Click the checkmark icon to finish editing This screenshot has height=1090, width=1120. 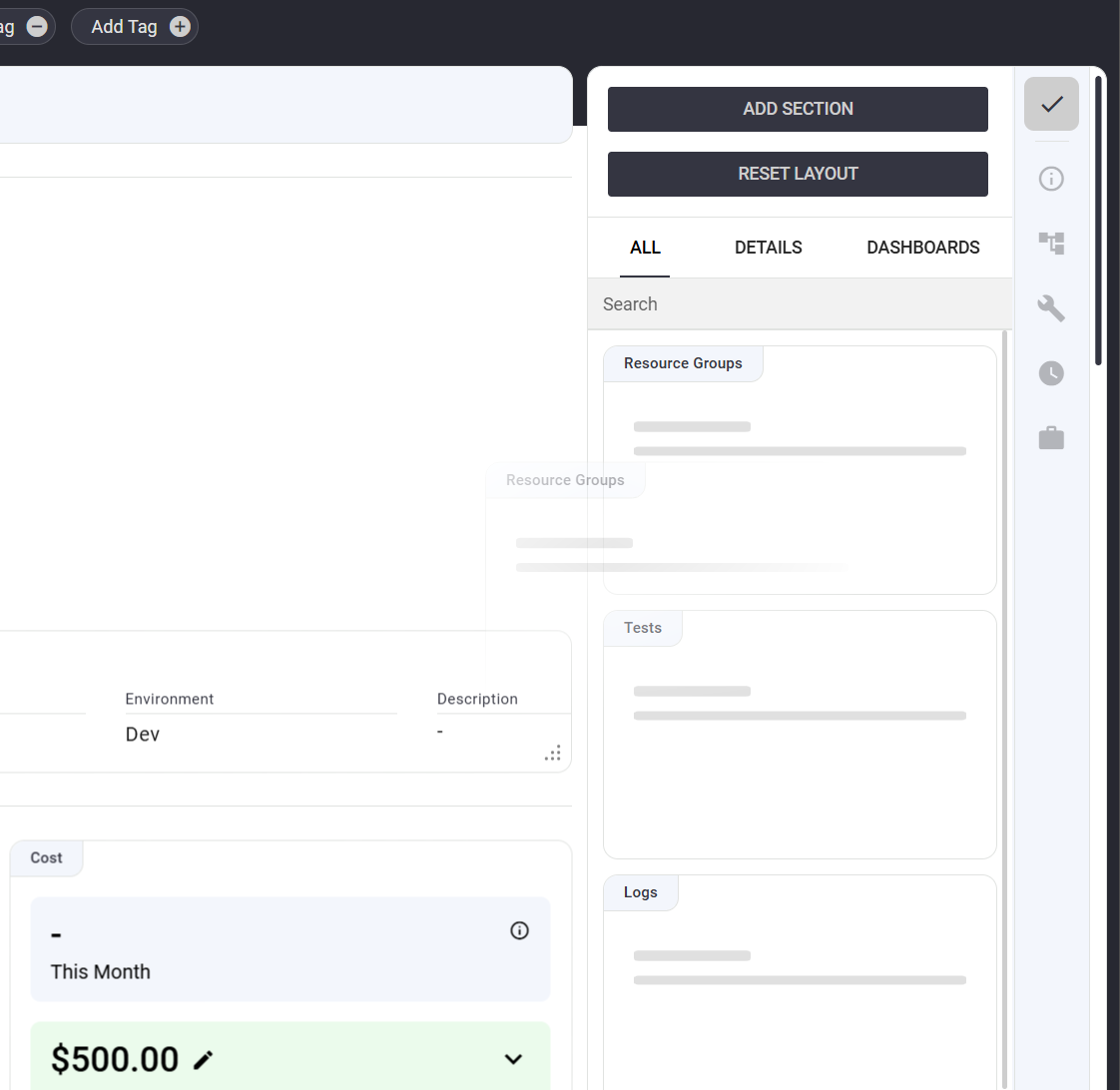[1051, 104]
